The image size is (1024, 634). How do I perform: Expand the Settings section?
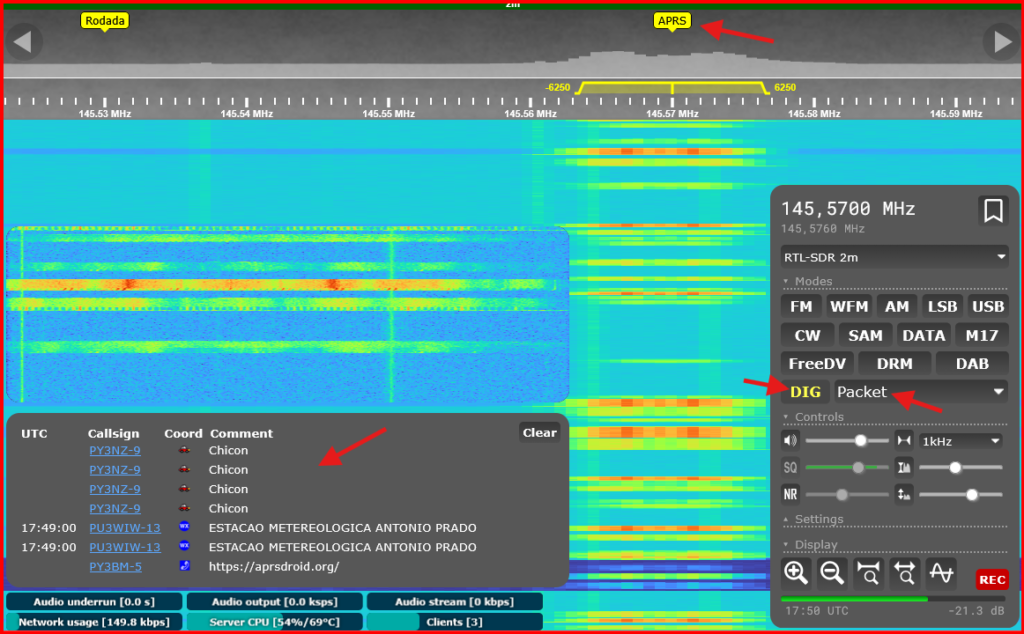pyautogui.click(x=819, y=519)
